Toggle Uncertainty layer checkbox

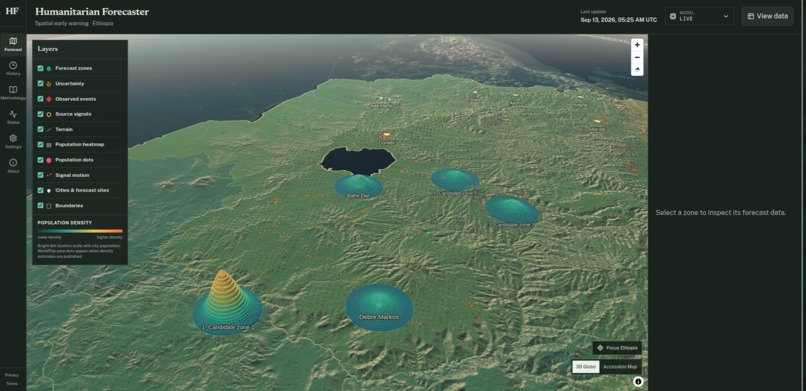click(41, 83)
